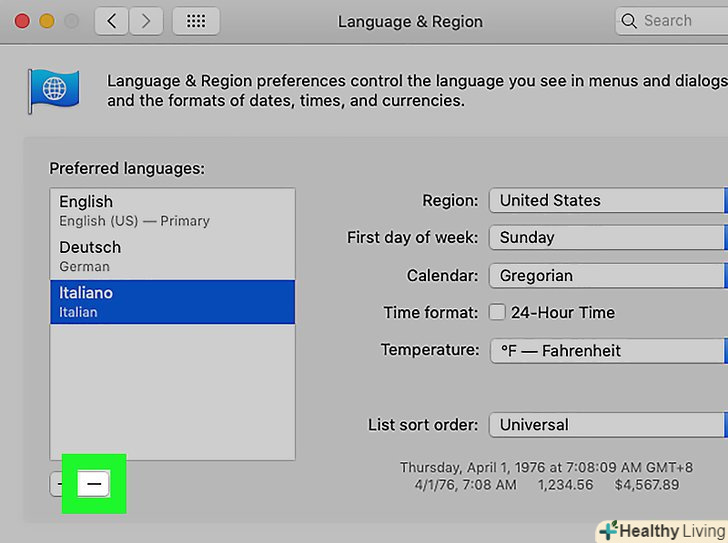Click the gray zoom window button

click(72, 21)
